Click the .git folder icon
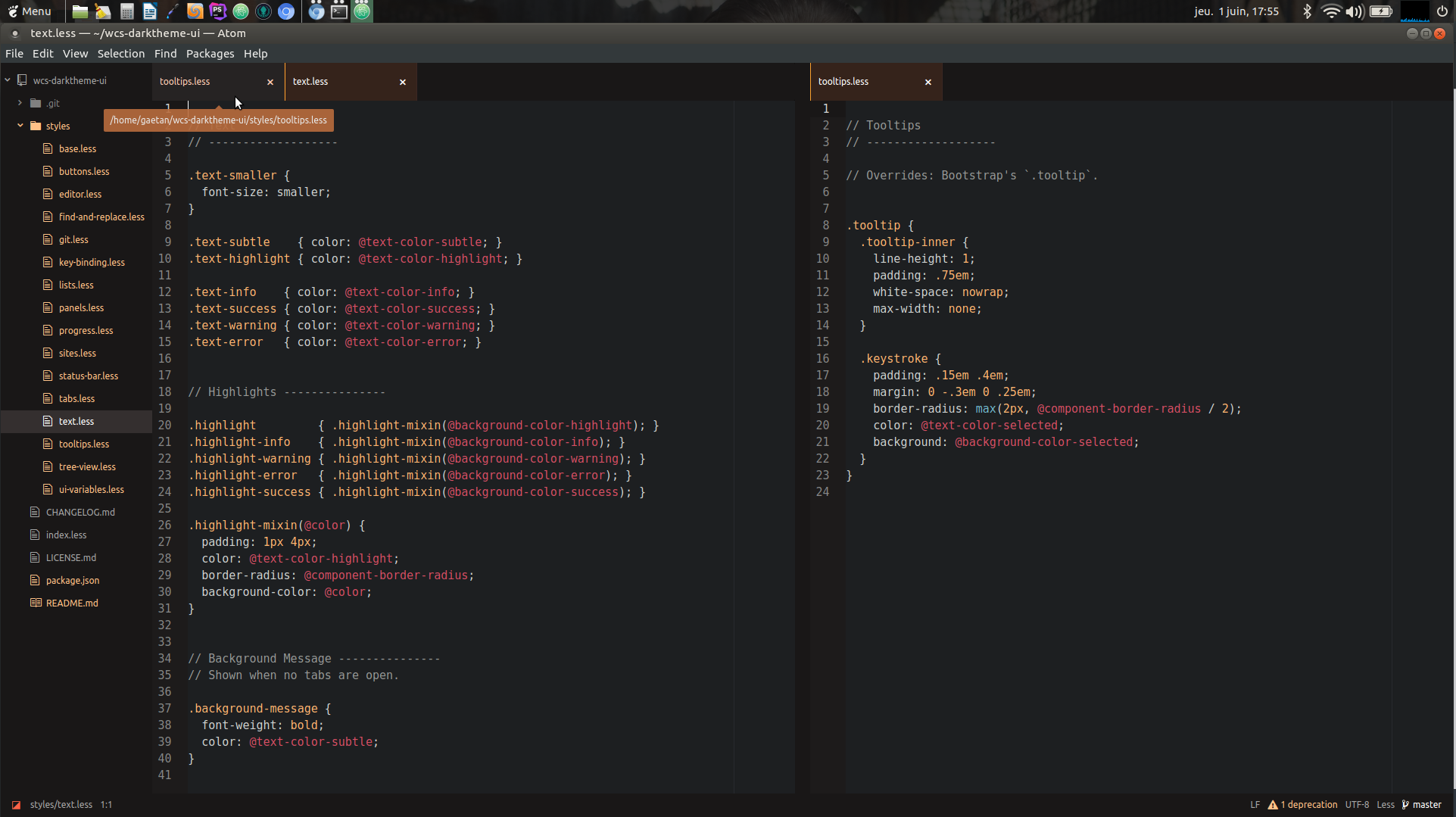This screenshot has width=1456, height=817. point(36,103)
